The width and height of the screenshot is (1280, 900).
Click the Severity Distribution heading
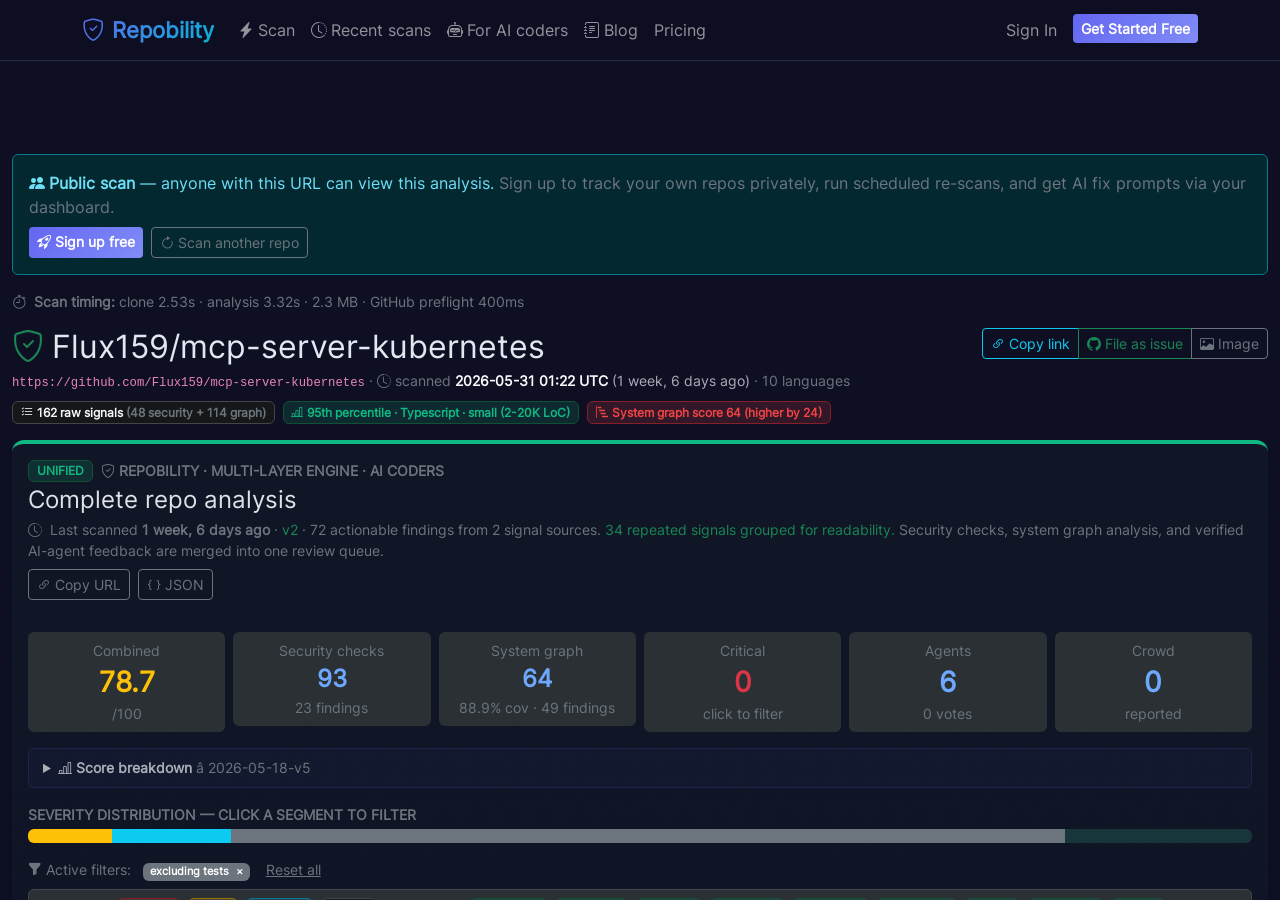222,815
